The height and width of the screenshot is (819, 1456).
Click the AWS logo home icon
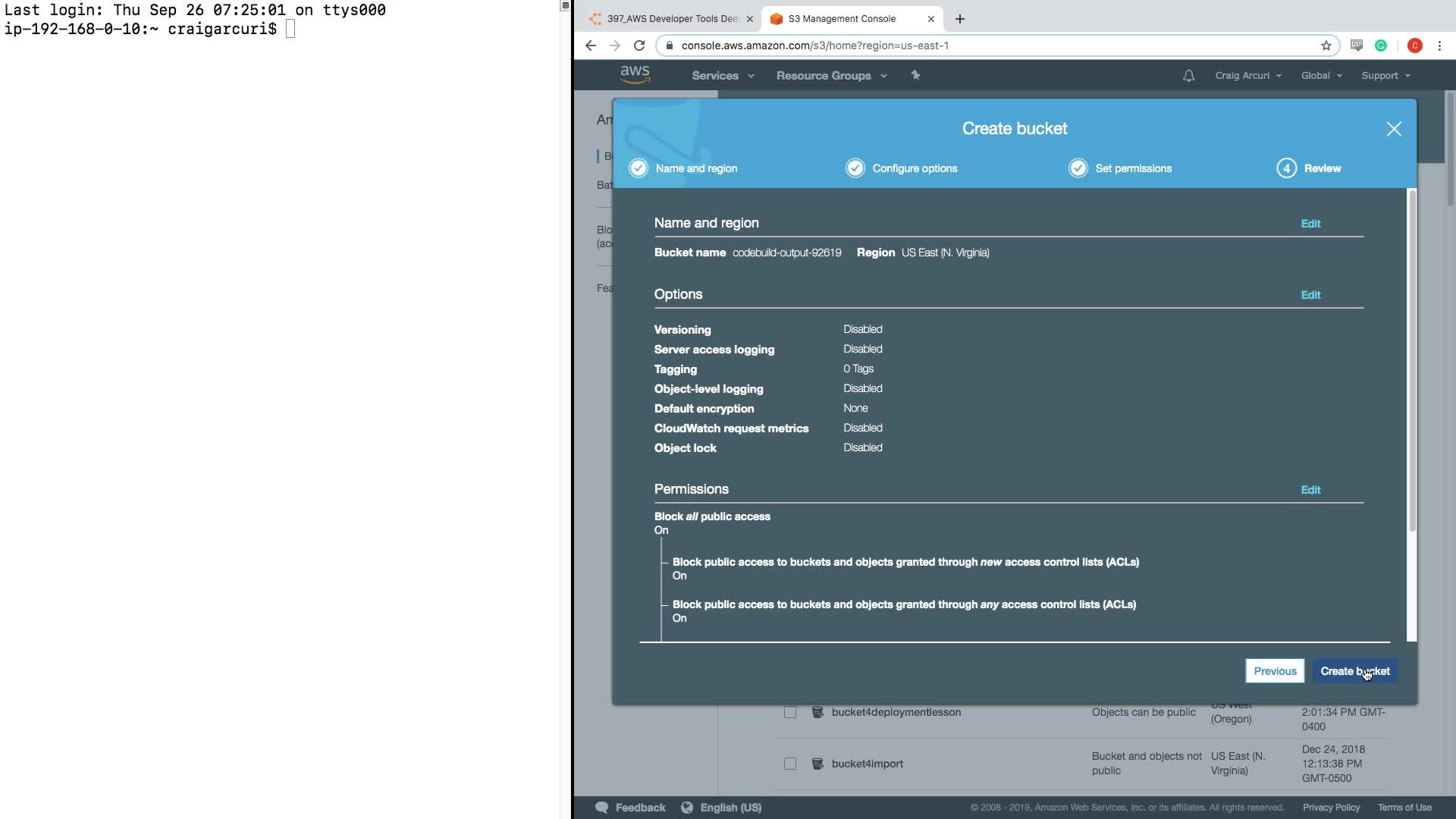coord(635,74)
